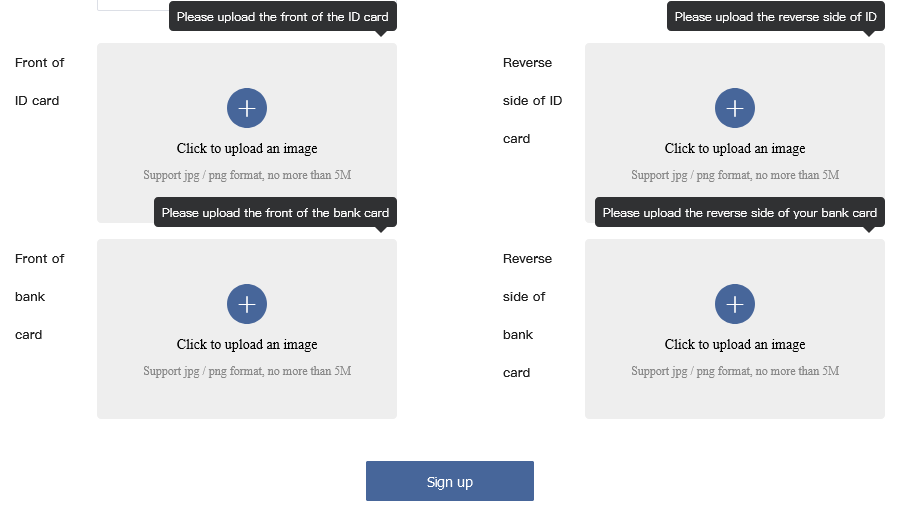The height and width of the screenshot is (508, 924).
Task: Click 'Click to upload an image' for ID reverse
Action: click(x=735, y=149)
